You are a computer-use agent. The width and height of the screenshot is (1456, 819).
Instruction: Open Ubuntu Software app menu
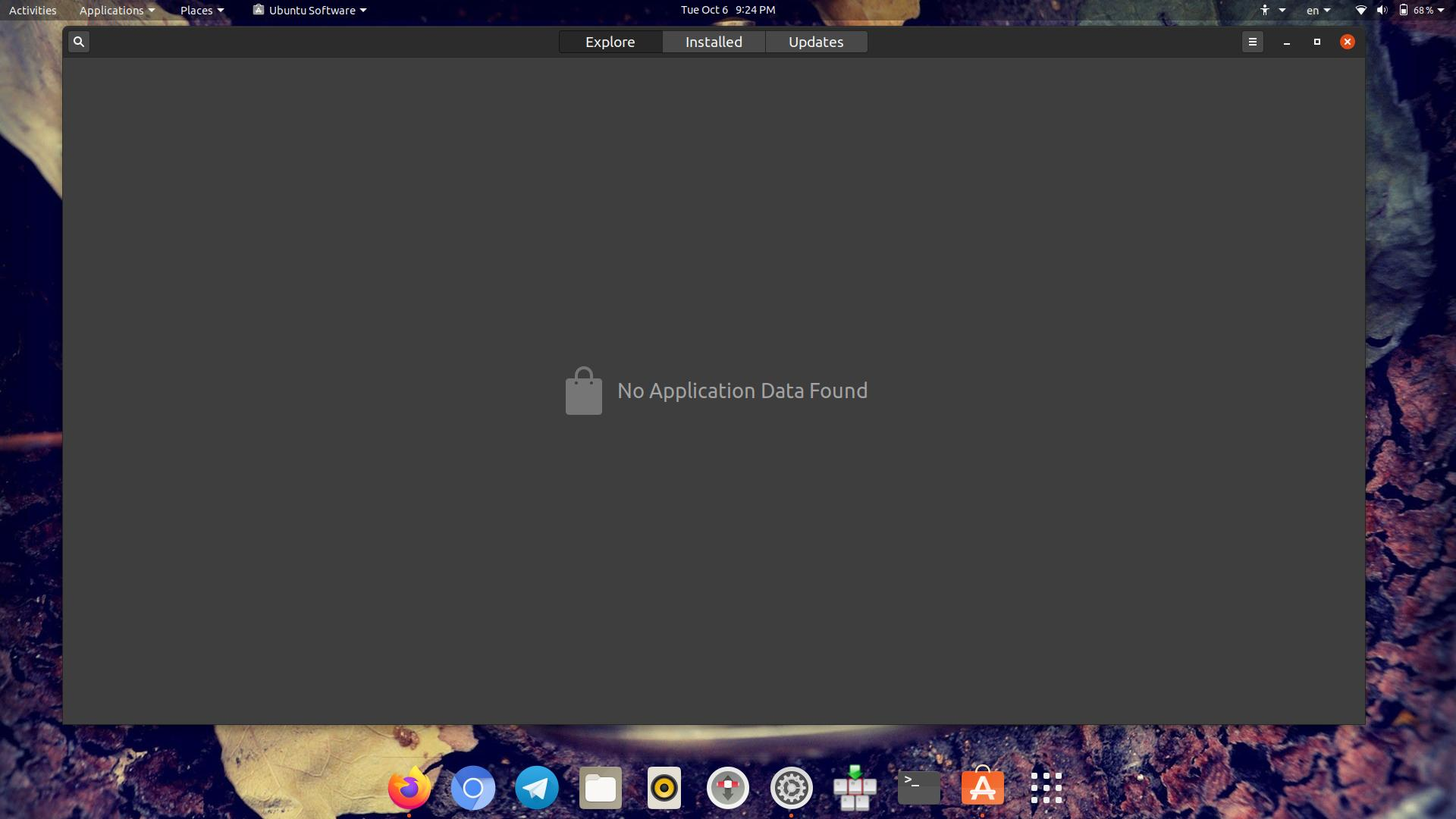310,10
